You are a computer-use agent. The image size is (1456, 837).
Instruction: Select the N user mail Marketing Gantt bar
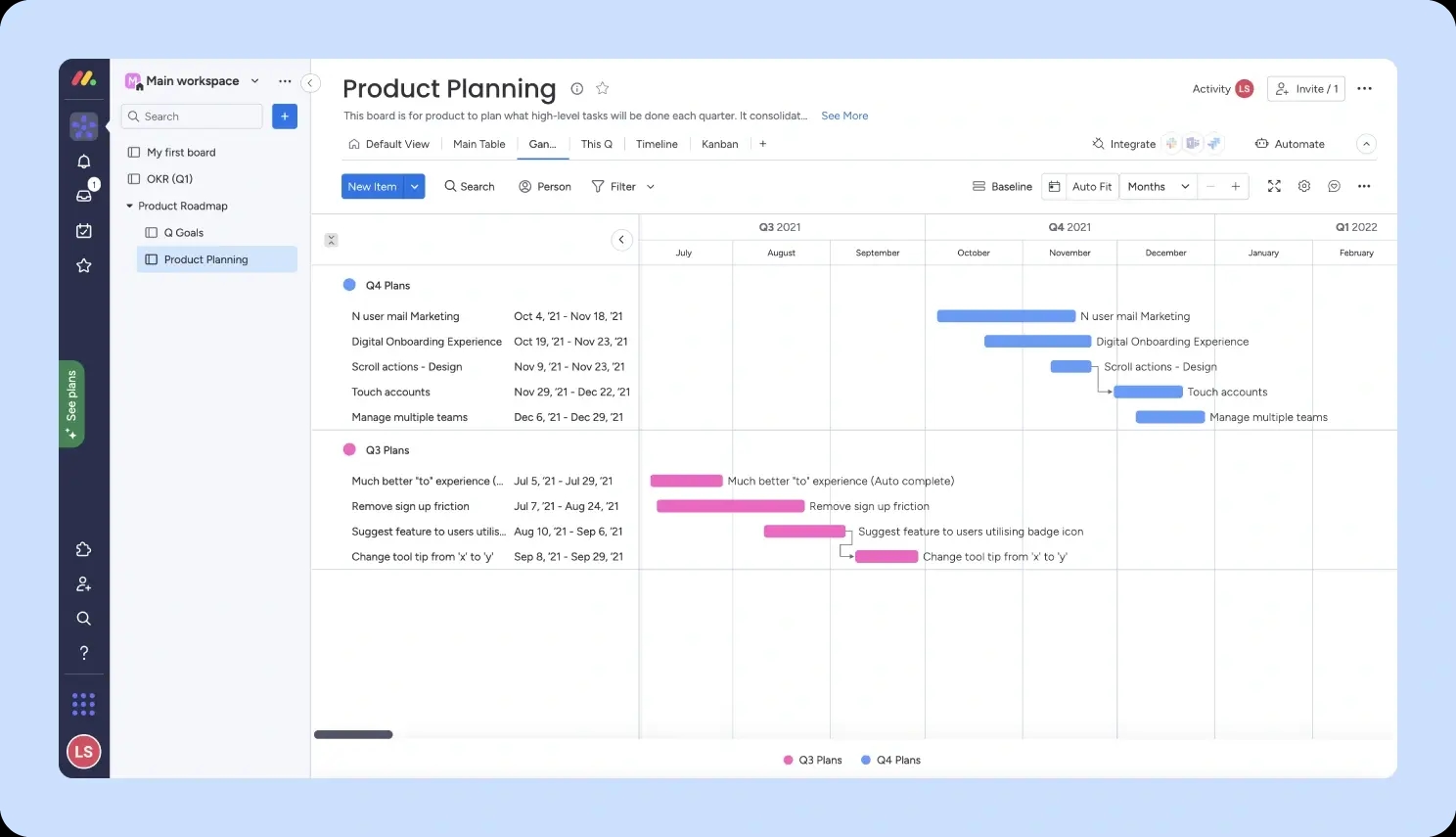tap(1006, 316)
